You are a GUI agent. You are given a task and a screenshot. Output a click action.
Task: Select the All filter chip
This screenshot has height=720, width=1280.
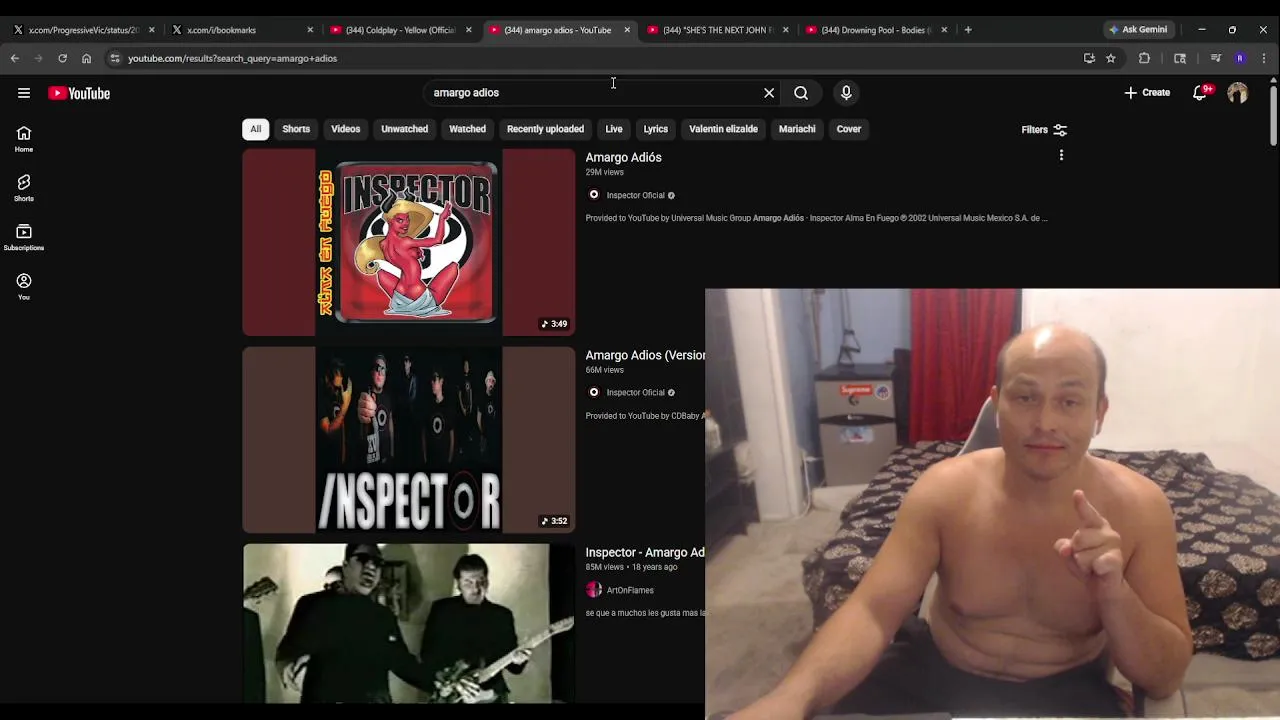tap(256, 129)
